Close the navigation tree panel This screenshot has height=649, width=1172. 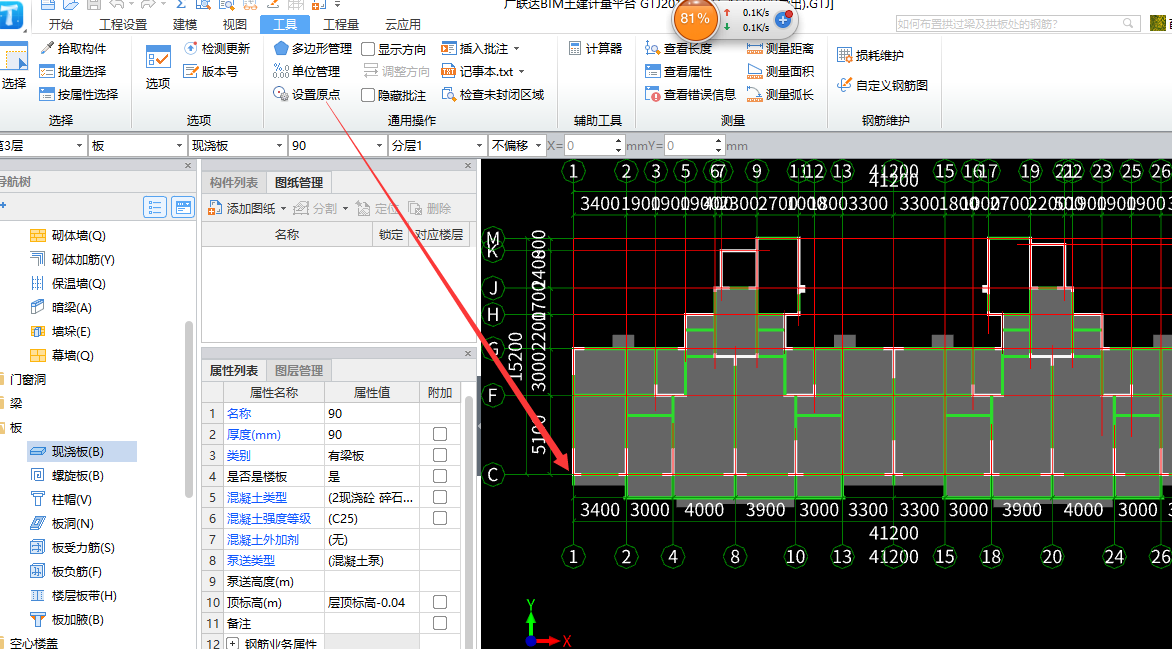pos(188,166)
